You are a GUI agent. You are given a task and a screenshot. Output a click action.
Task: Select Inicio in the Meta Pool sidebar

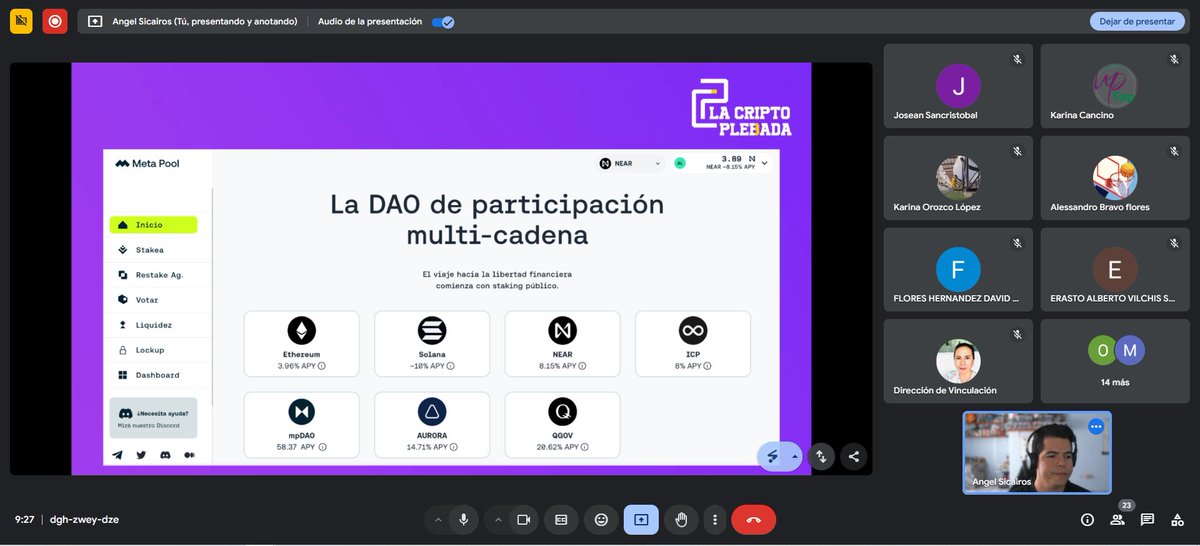point(153,225)
